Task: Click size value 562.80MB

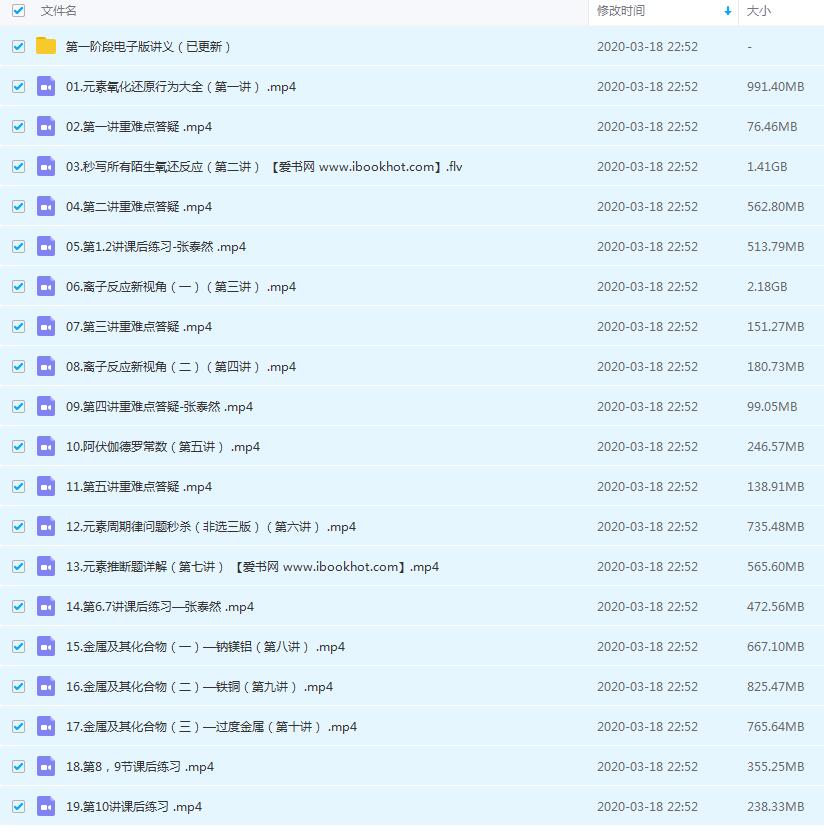Action: (775, 207)
